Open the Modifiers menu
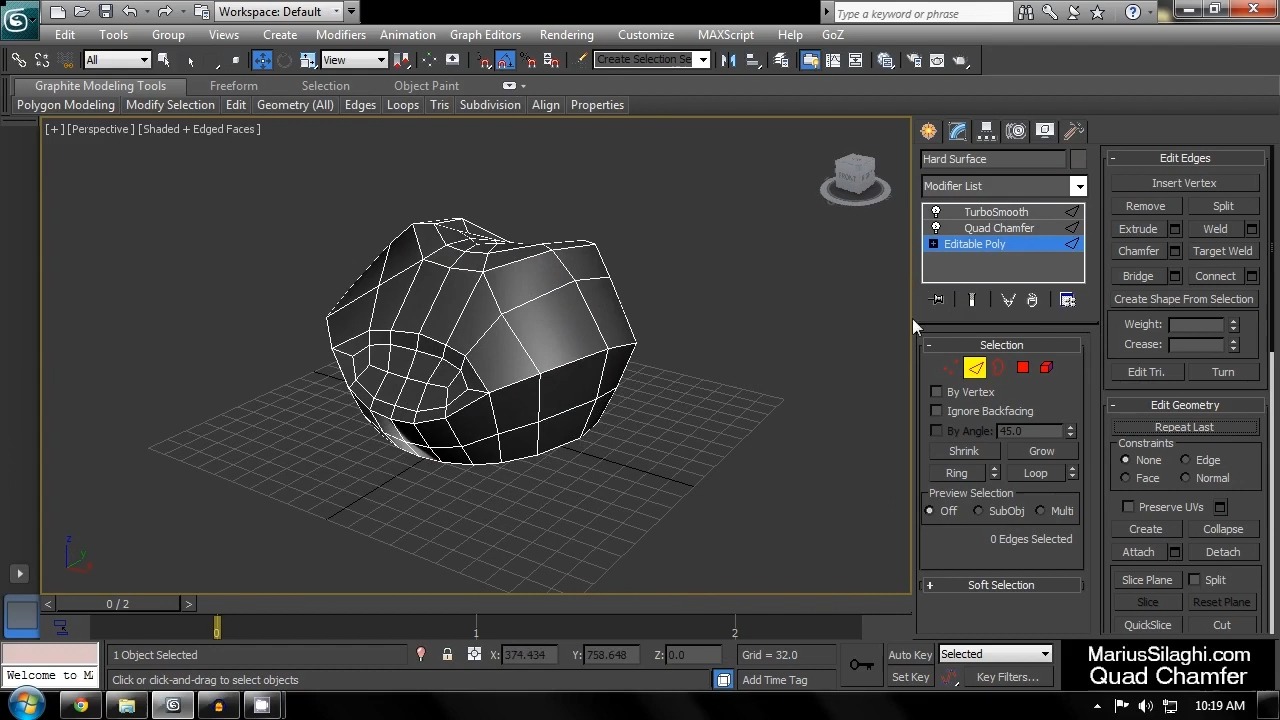1280x720 pixels. pyautogui.click(x=340, y=34)
